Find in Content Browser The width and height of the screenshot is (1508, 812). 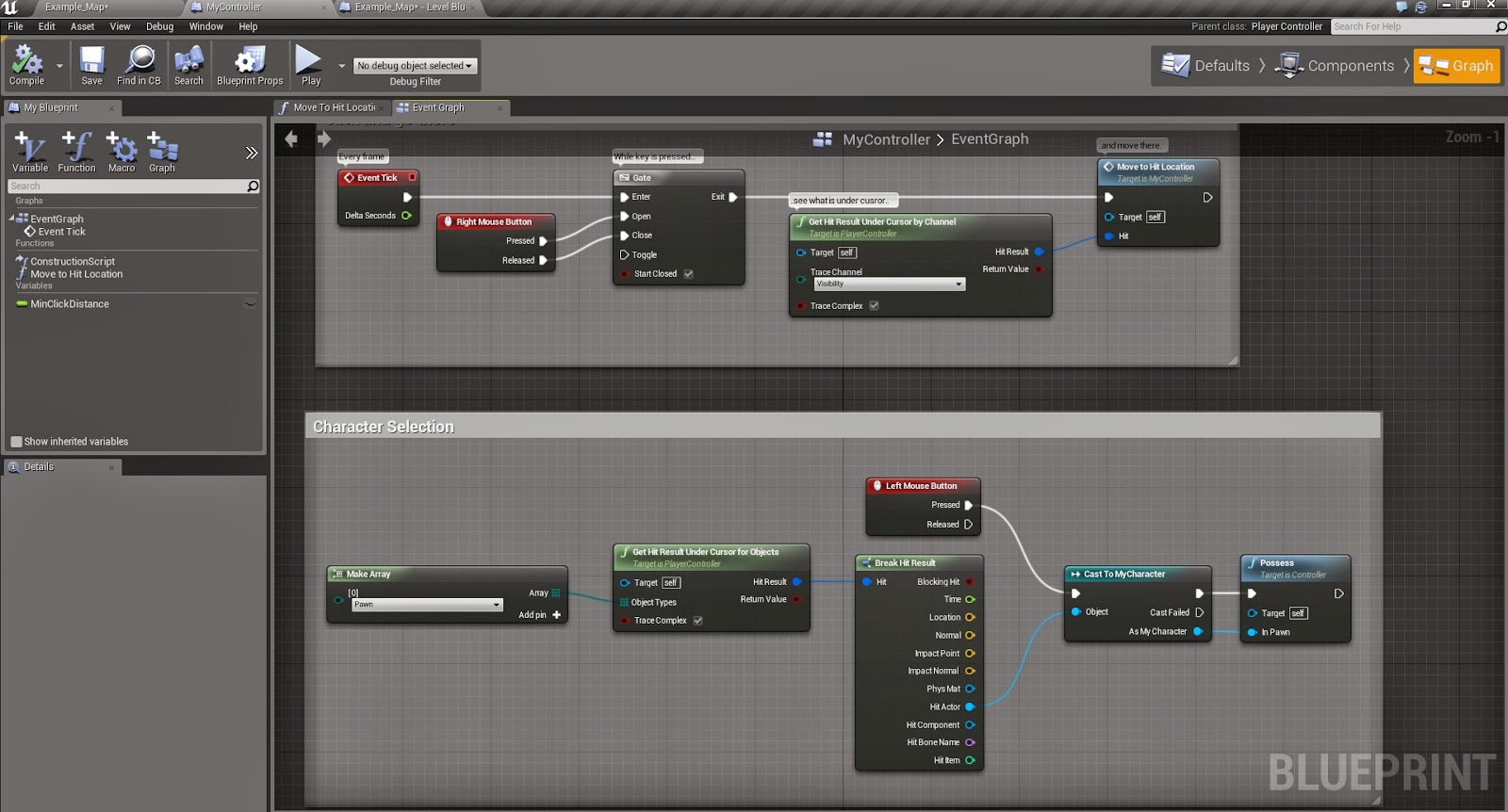click(x=139, y=65)
